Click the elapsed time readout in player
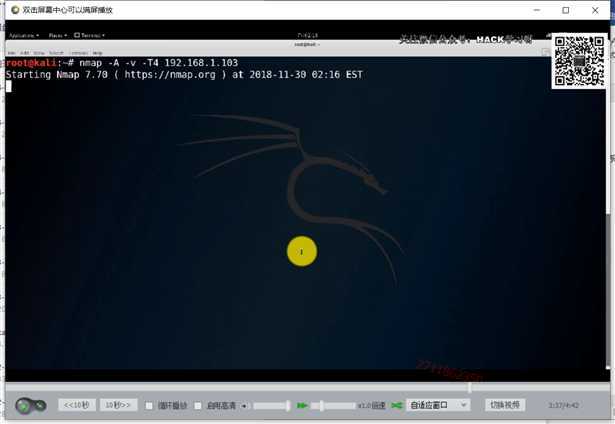This screenshot has height=424, width=615. tap(564, 405)
